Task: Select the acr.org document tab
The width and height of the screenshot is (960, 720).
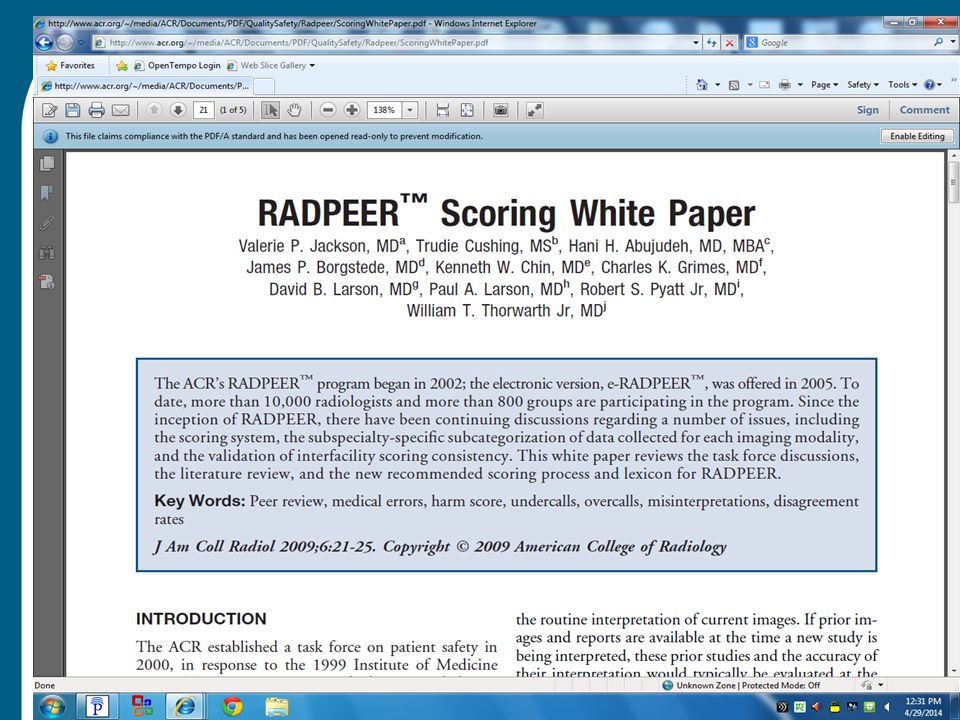Action: point(145,86)
